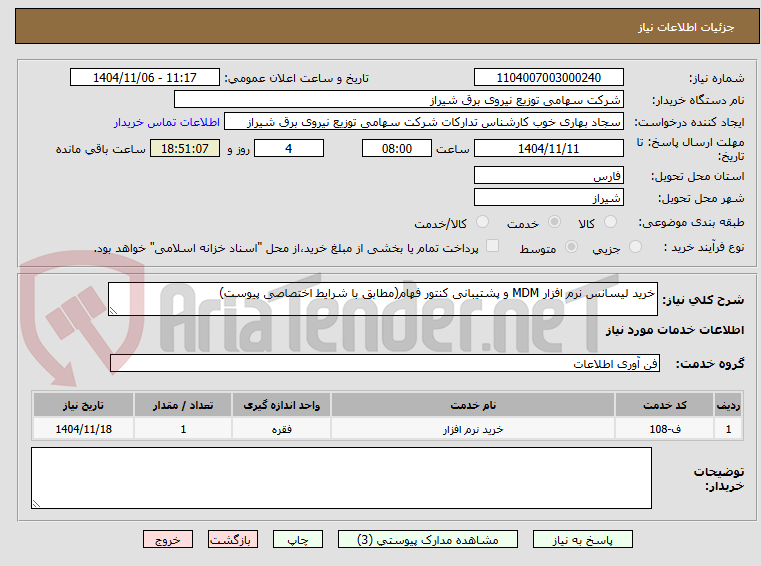Click the deadline hour 08:00 field
761x566 pixels.
397,148
